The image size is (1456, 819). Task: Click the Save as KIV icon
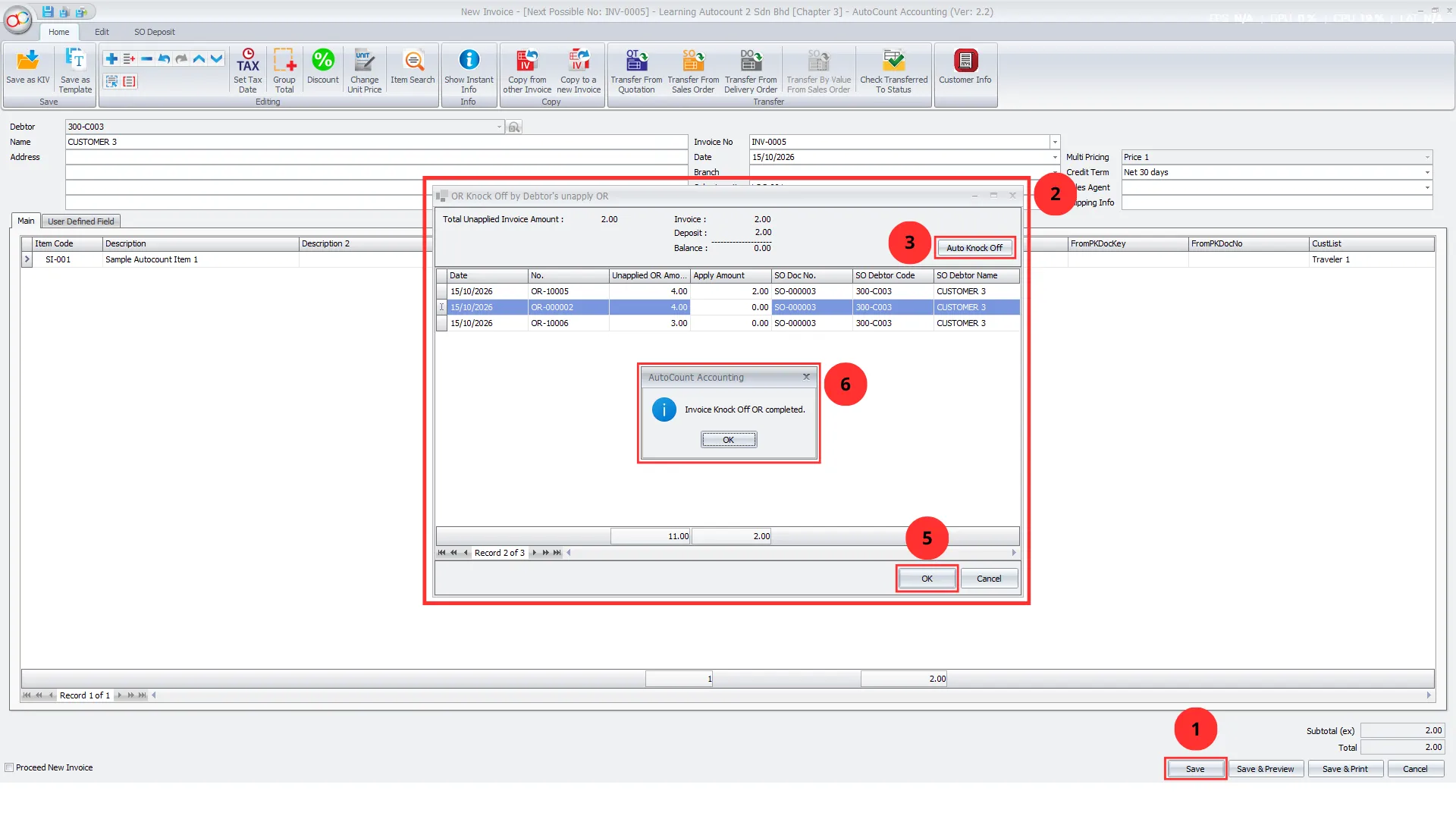[28, 66]
